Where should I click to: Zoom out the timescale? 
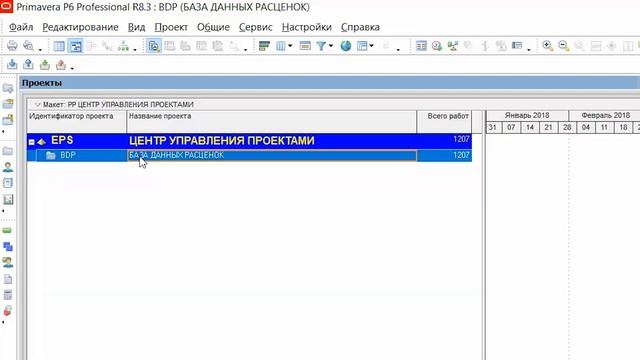564,46
